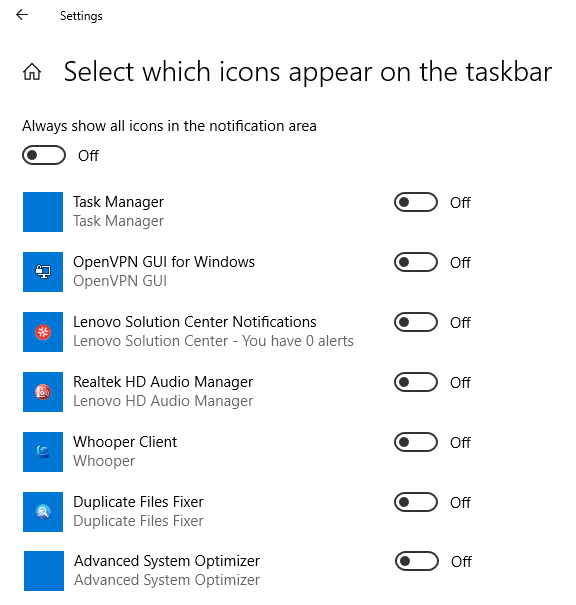Click the Settings title text
Image resolution: width=576 pixels, height=605 pixels.
pyautogui.click(x=81, y=16)
